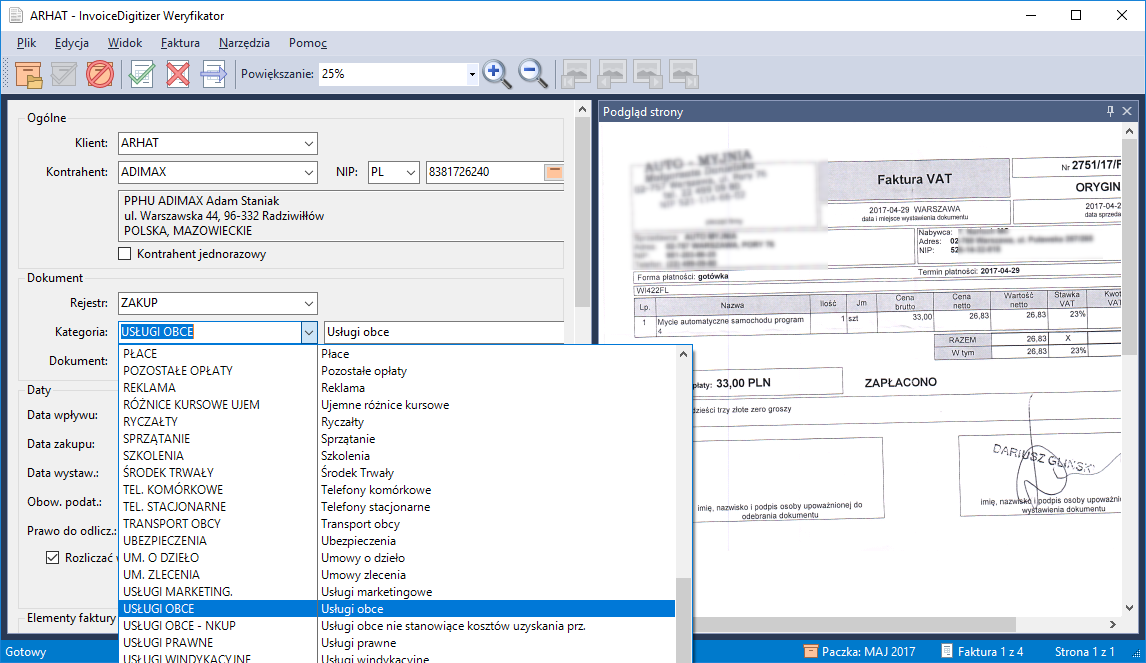Viewport: 1146px width, 663px height.
Task: Zoom out with the minus magnifier
Action: [x=533, y=74]
